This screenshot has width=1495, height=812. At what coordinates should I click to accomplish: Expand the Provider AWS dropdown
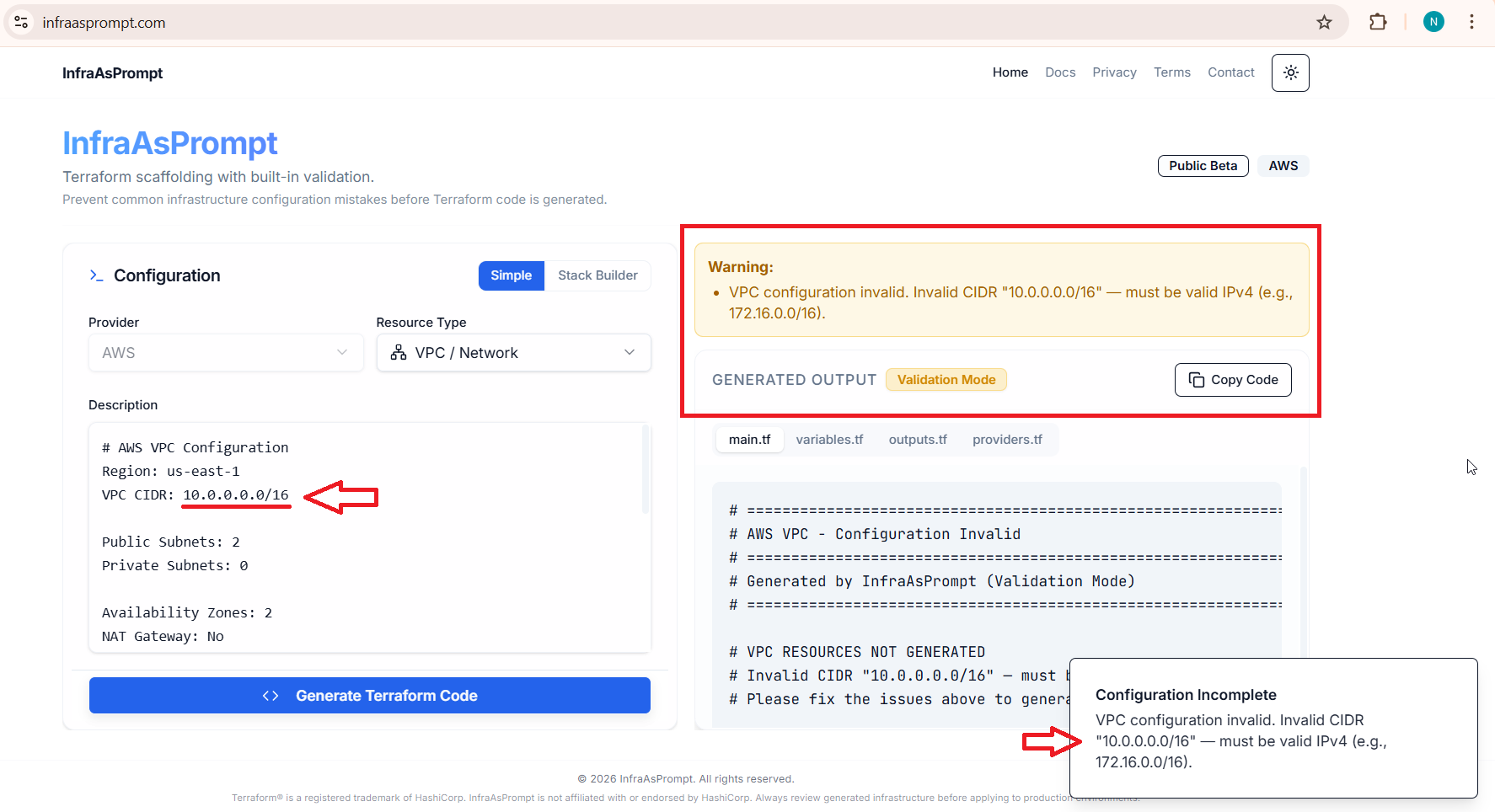pyautogui.click(x=226, y=353)
